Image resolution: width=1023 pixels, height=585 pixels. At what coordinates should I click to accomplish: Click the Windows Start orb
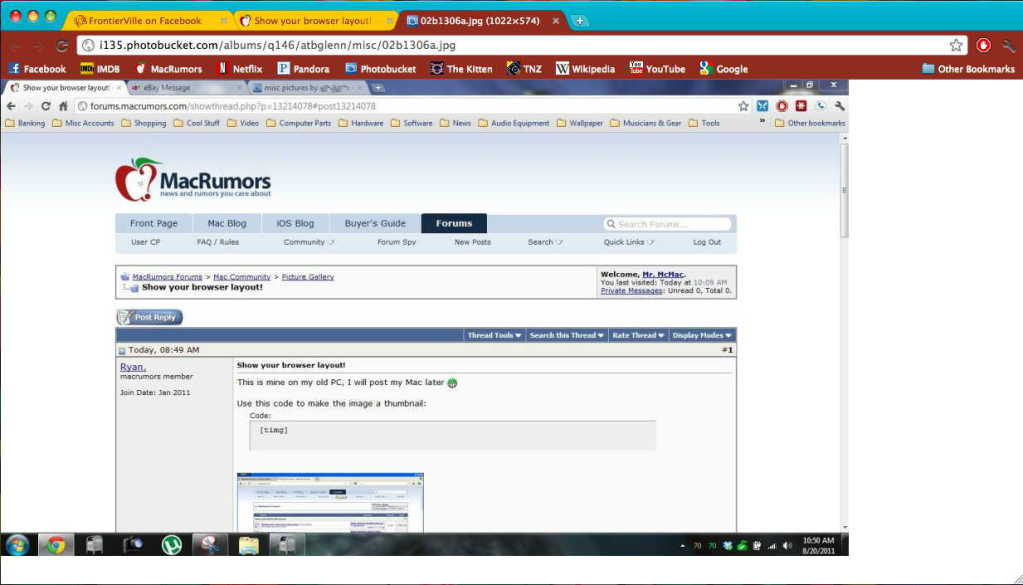[x=17, y=545]
